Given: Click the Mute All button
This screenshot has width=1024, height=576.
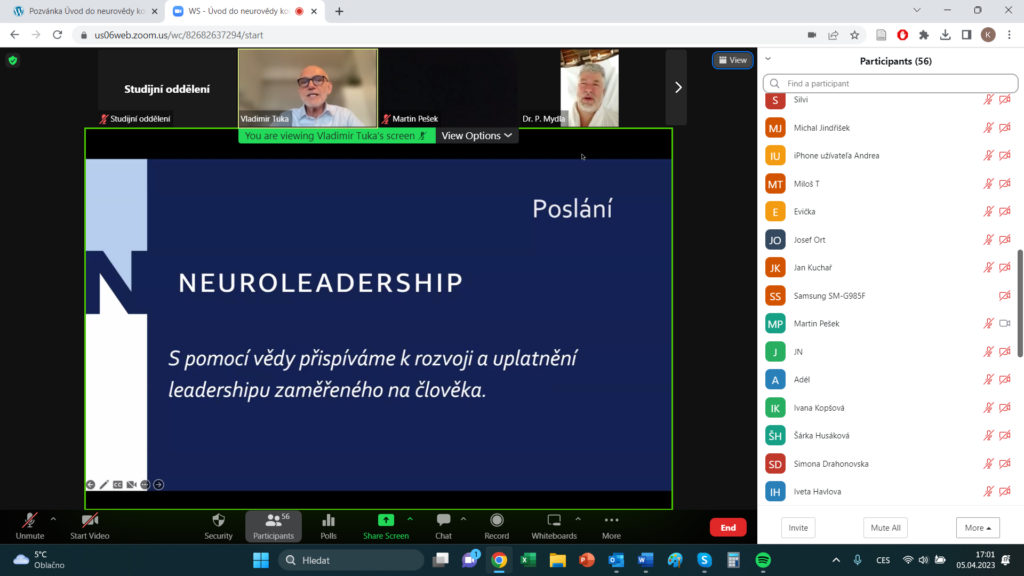Looking at the screenshot, I should click(x=886, y=528).
